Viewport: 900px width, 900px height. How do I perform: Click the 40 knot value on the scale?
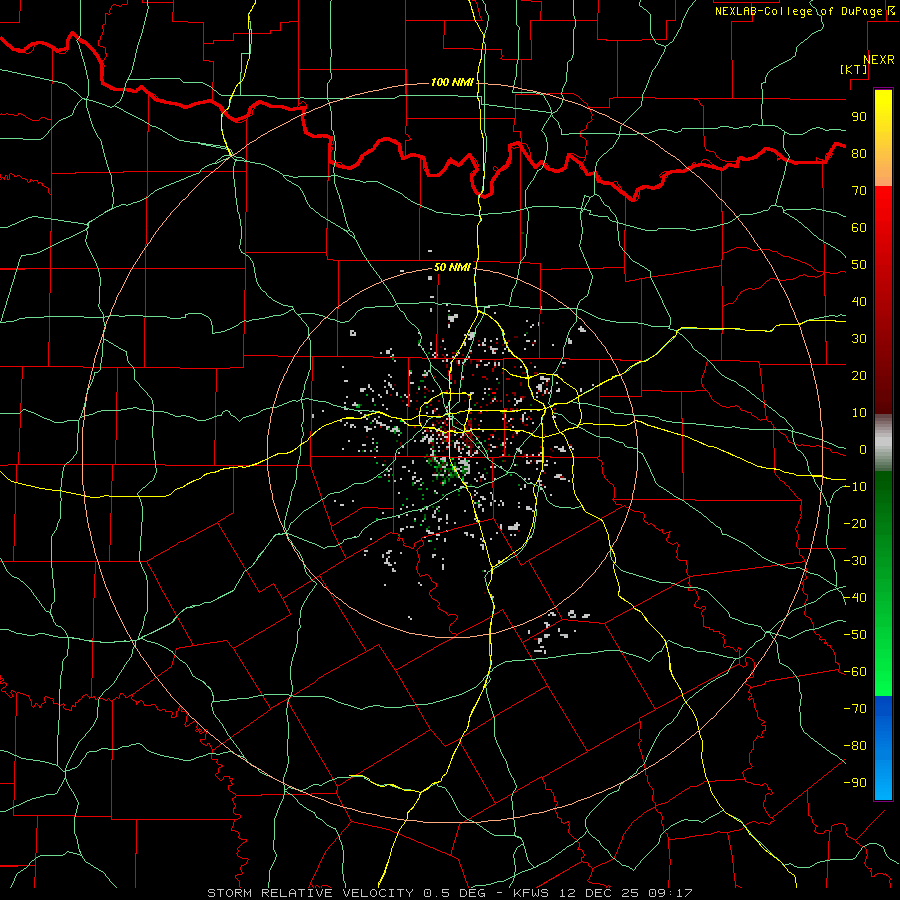(x=859, y=302)
